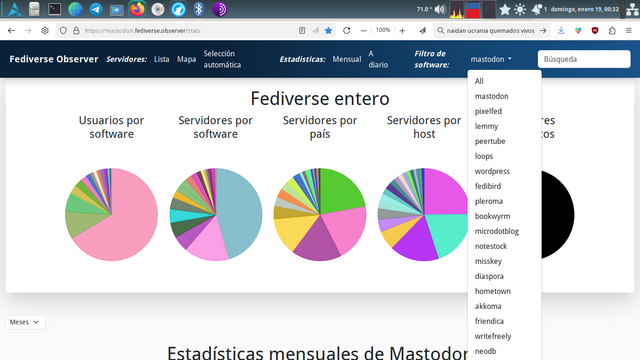640x360 pixels.
Task: Expand the Meses period selector
Action: click(x=25, y=322)
